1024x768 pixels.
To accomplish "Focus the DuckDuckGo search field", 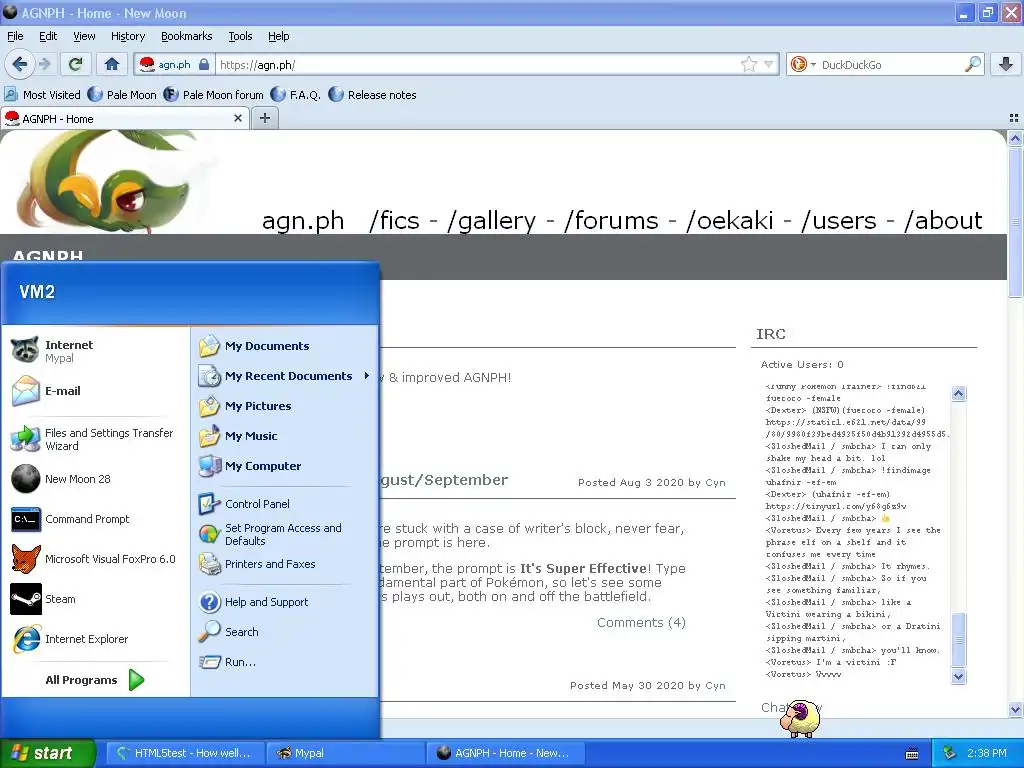I will [891, 65].
